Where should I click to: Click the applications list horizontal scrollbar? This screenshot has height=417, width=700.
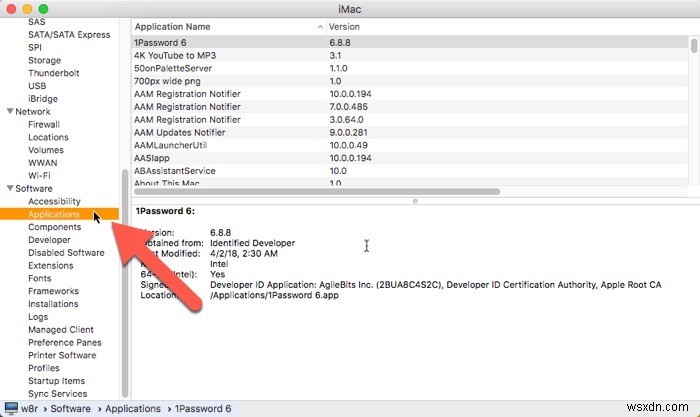point(317,192)
